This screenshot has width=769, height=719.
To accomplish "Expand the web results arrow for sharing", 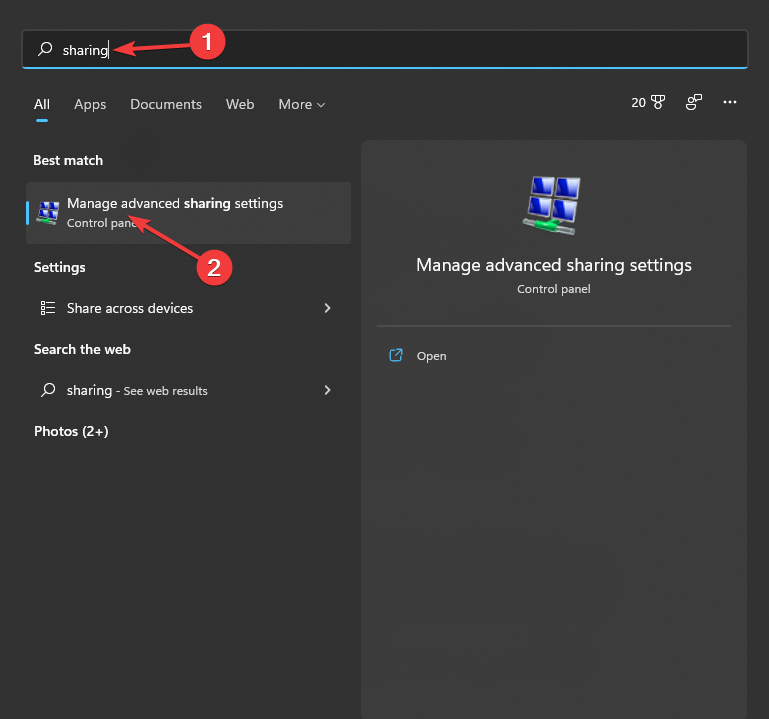I will 327,390.
